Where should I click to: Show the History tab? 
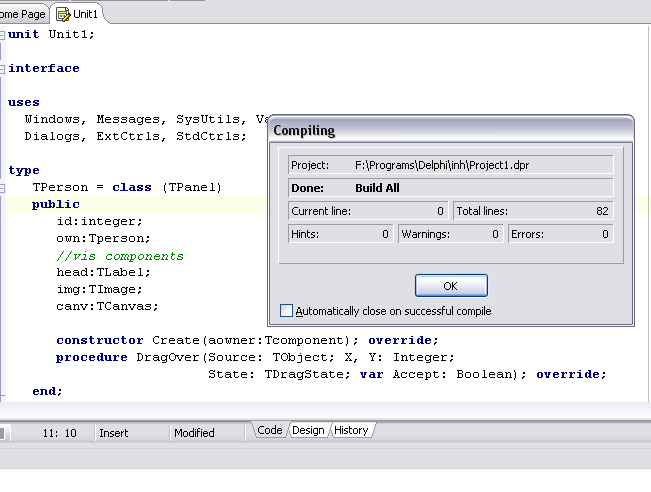click(x=351, y=430)
